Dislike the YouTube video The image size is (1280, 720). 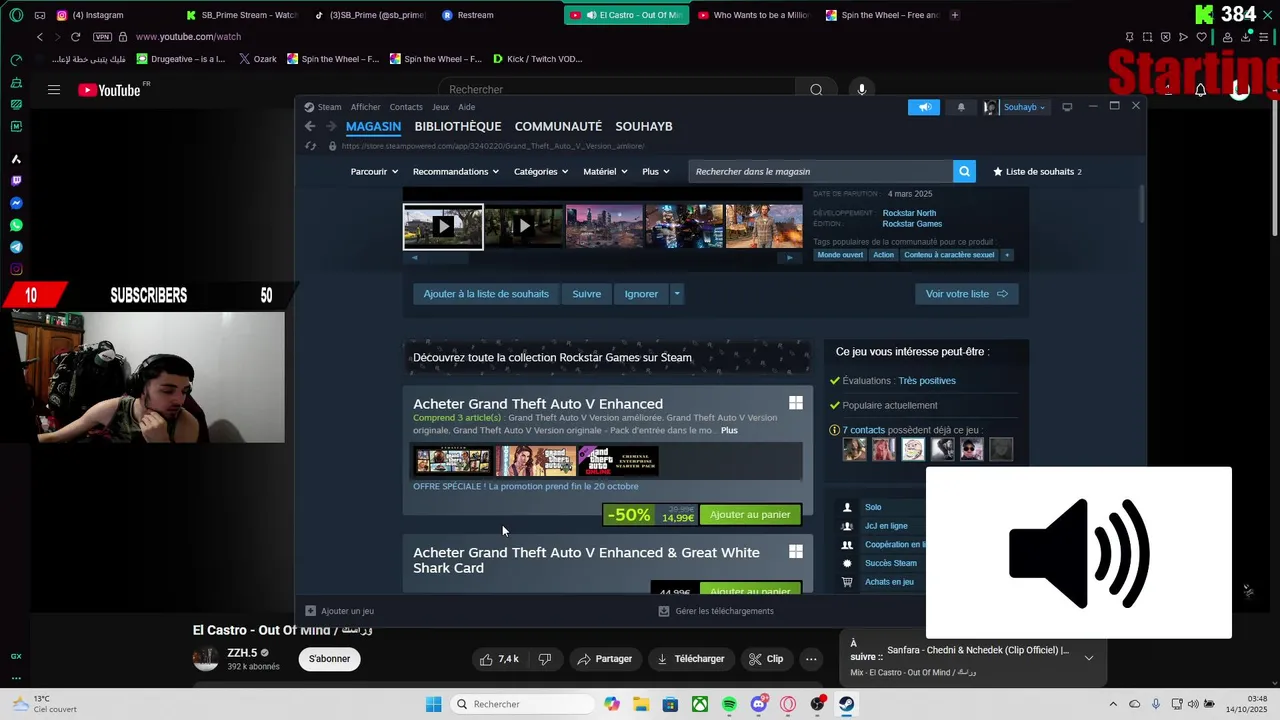point(545,659)
